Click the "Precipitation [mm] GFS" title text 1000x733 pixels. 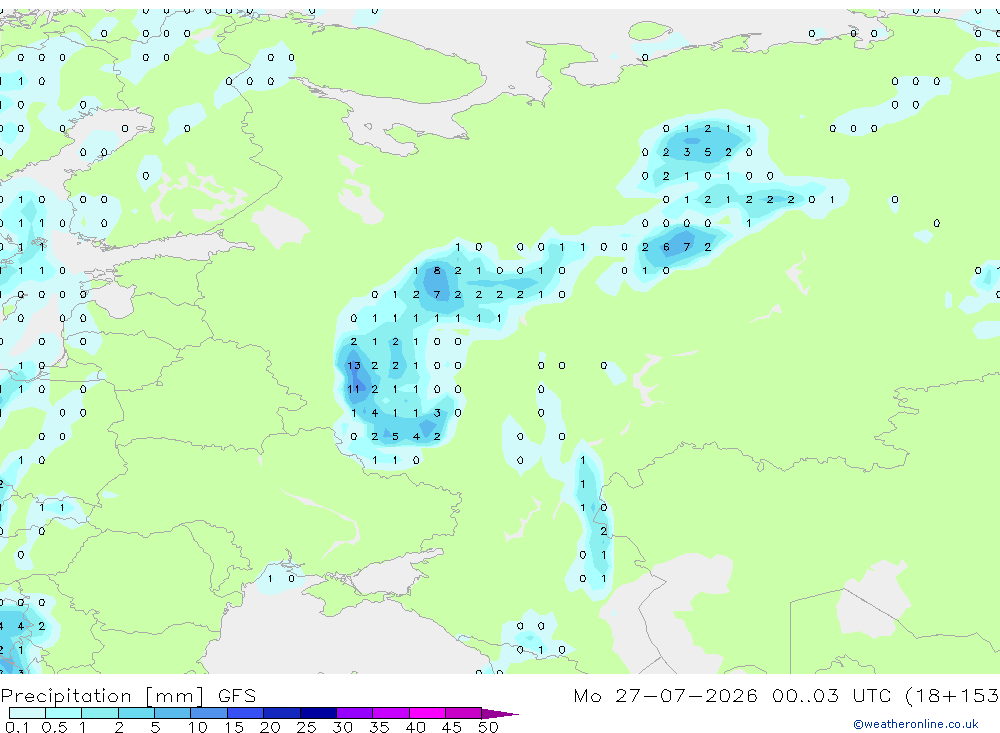128,696
